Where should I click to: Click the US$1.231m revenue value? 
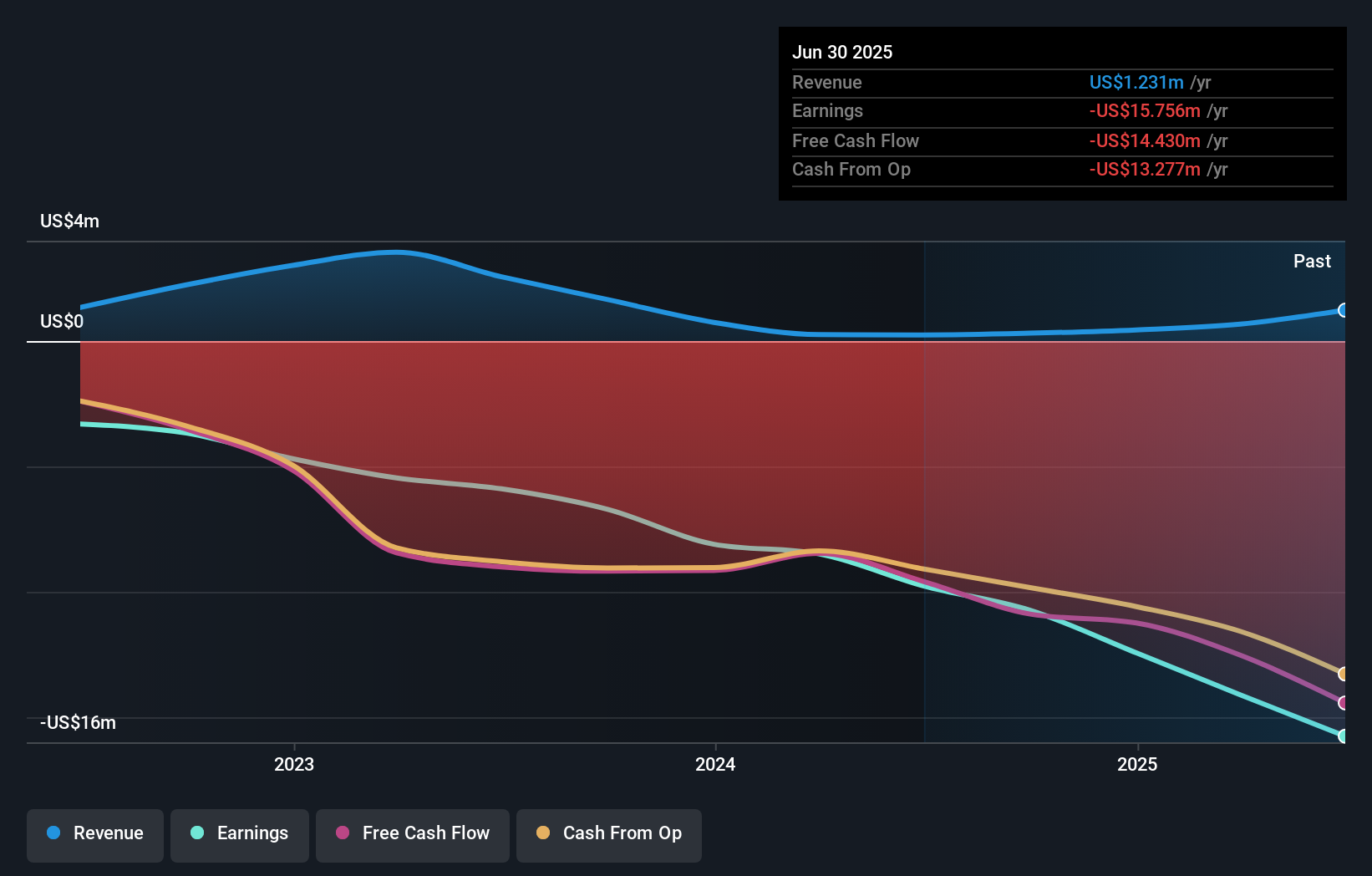coord(1136,82)
